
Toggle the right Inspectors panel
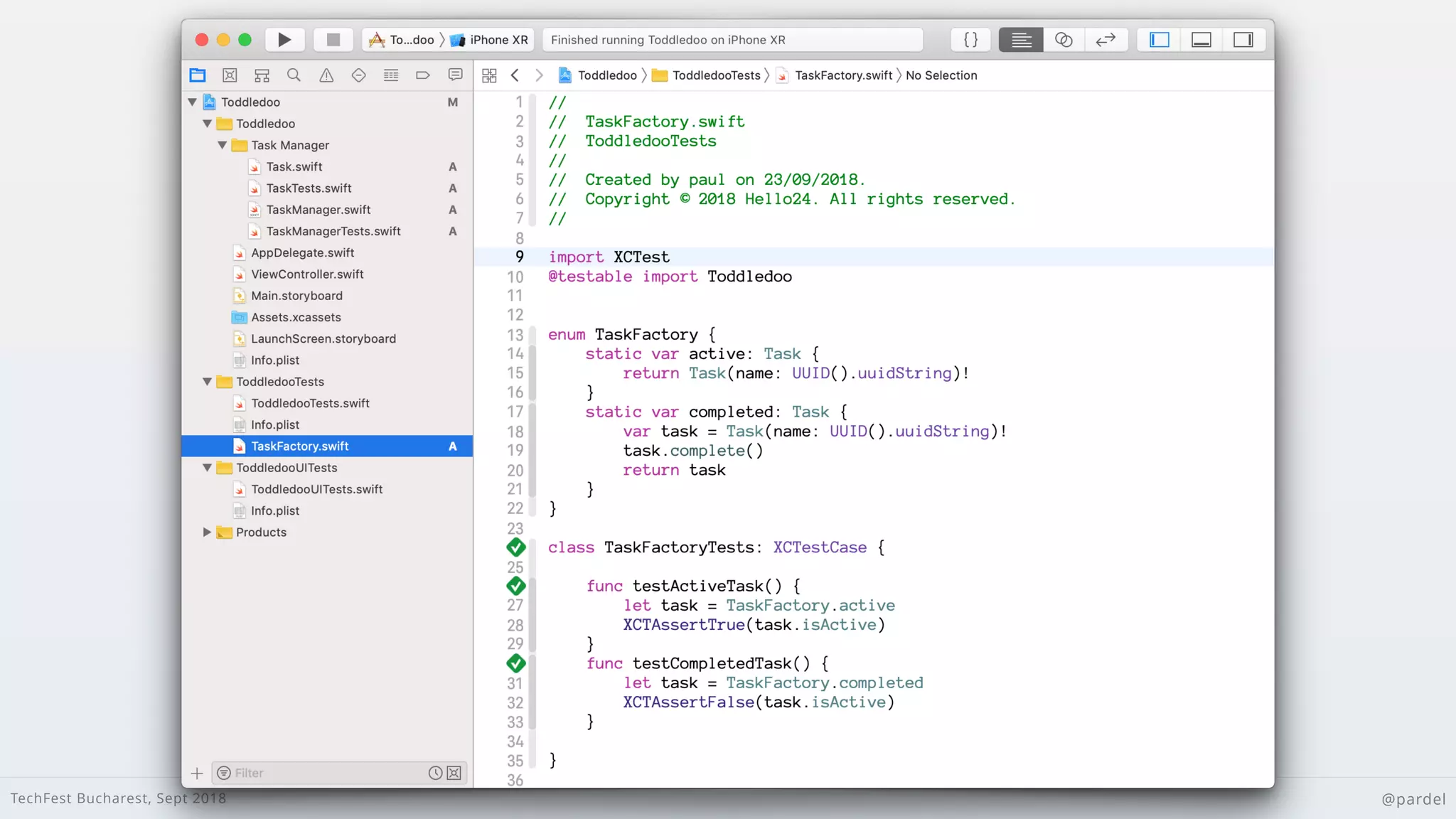[1243, 40]
